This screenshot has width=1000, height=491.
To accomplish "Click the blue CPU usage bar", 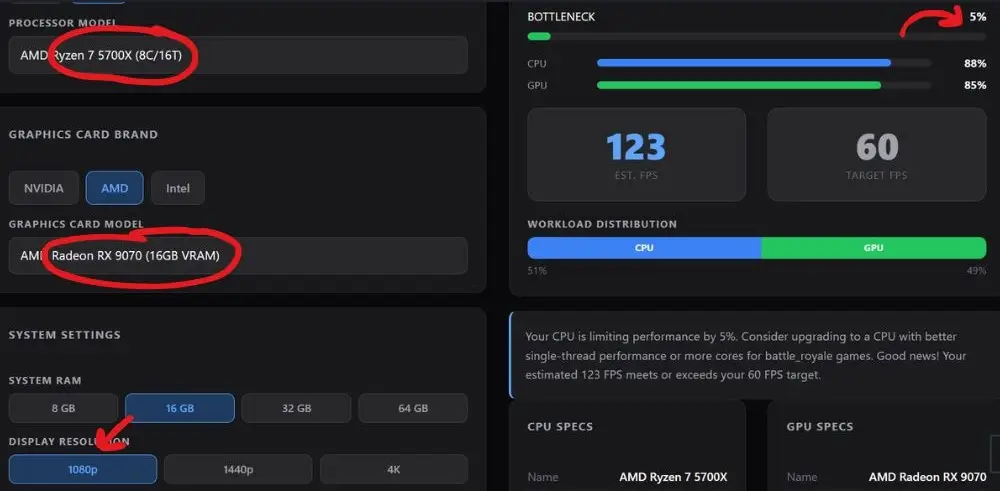I will [744, 63].
